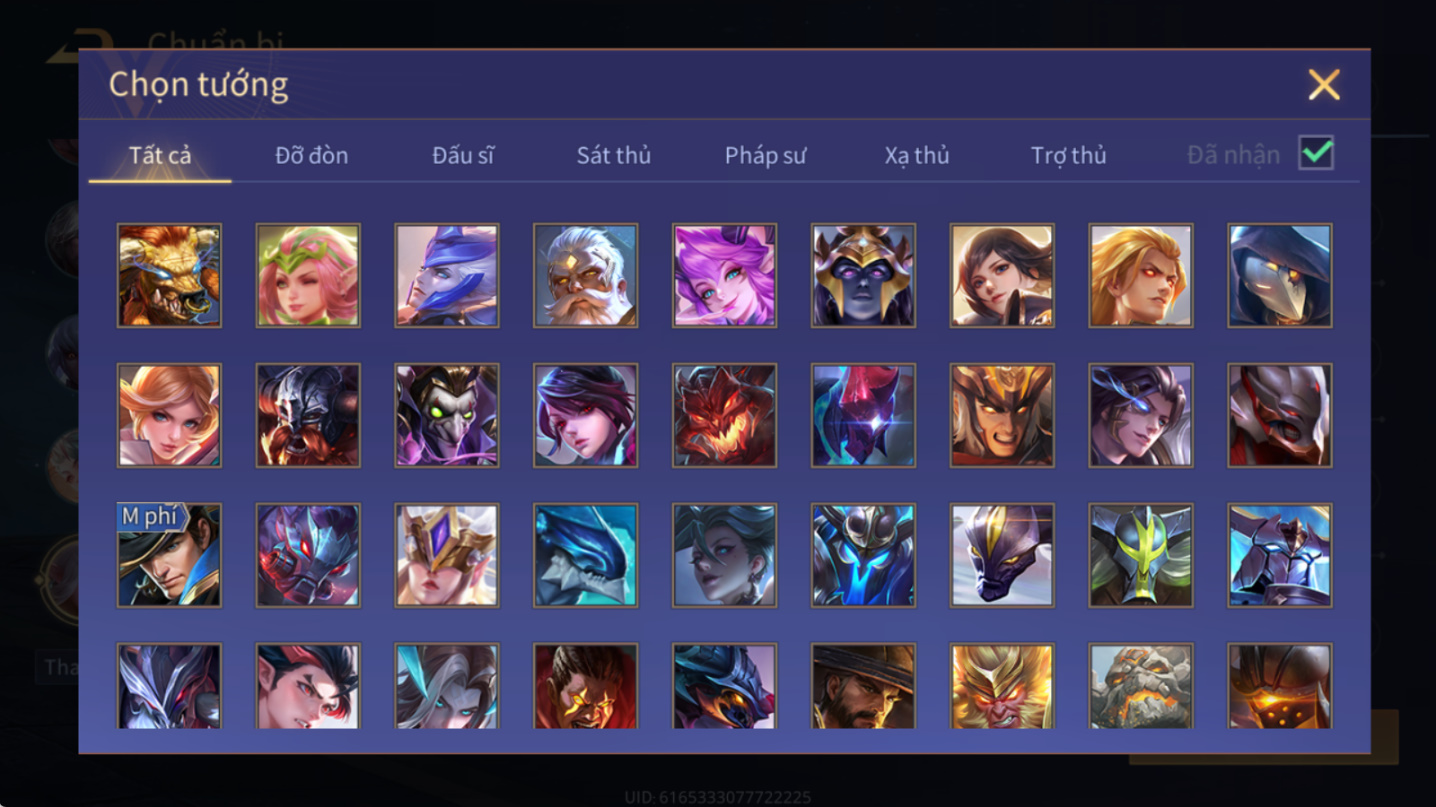Select the 'Tất cả' tab
1436x807 pixels.
click(160, 156)
